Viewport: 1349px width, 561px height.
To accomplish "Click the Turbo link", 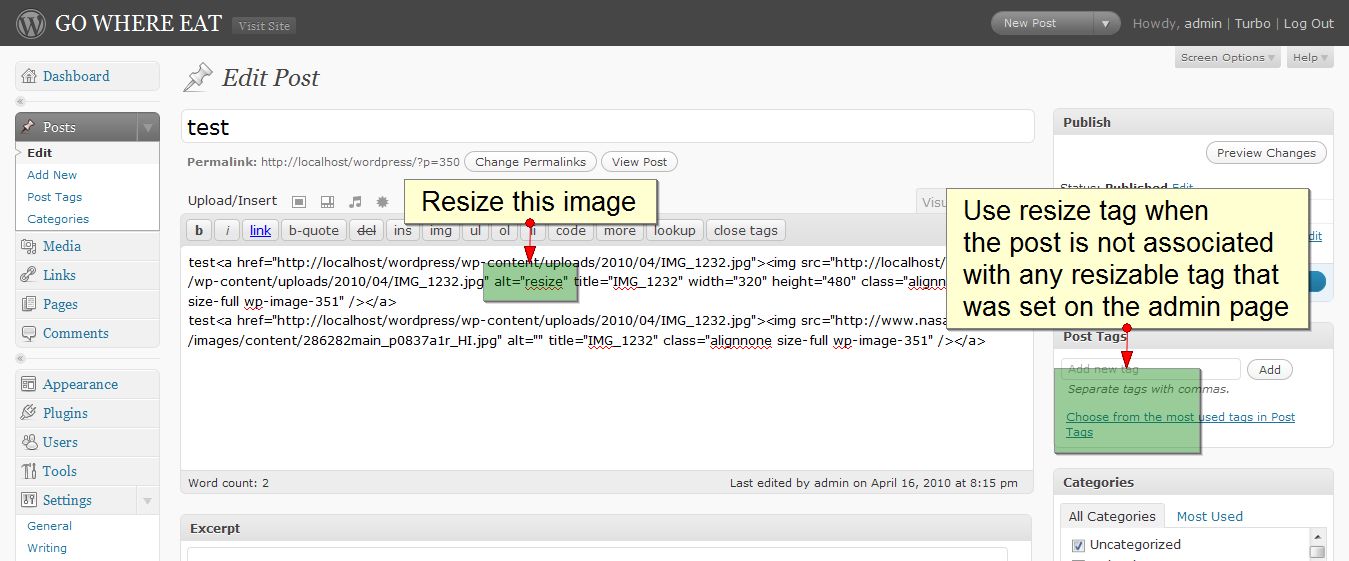I will coord(1253,23).
